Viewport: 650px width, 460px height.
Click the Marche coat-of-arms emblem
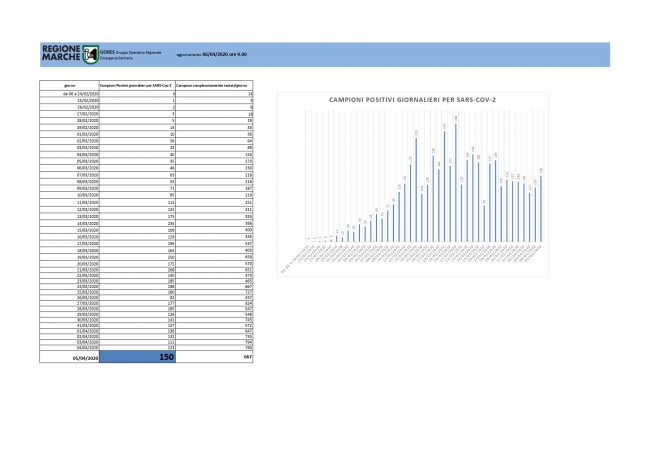[93, 54]
